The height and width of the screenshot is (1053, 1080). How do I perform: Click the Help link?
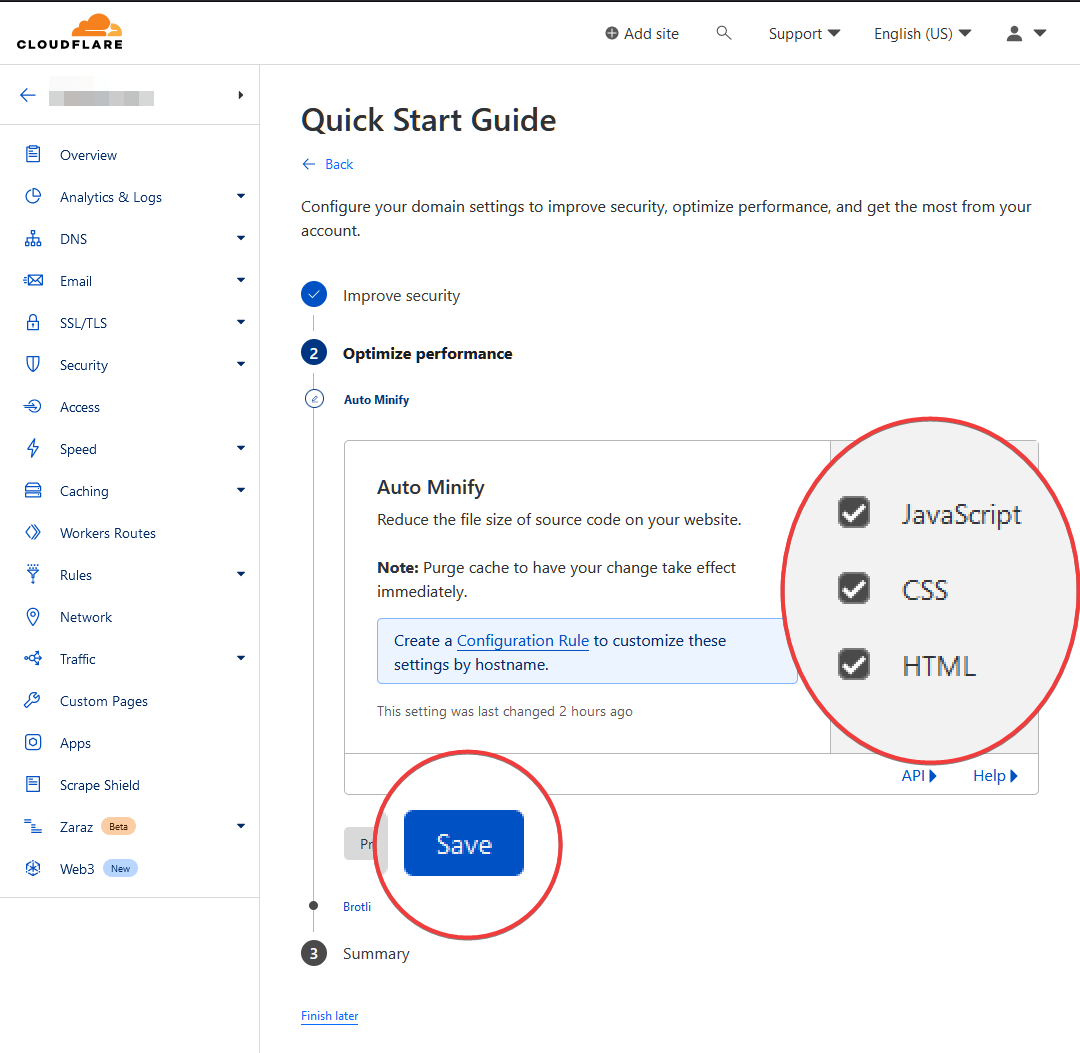(x=995, y=775)
